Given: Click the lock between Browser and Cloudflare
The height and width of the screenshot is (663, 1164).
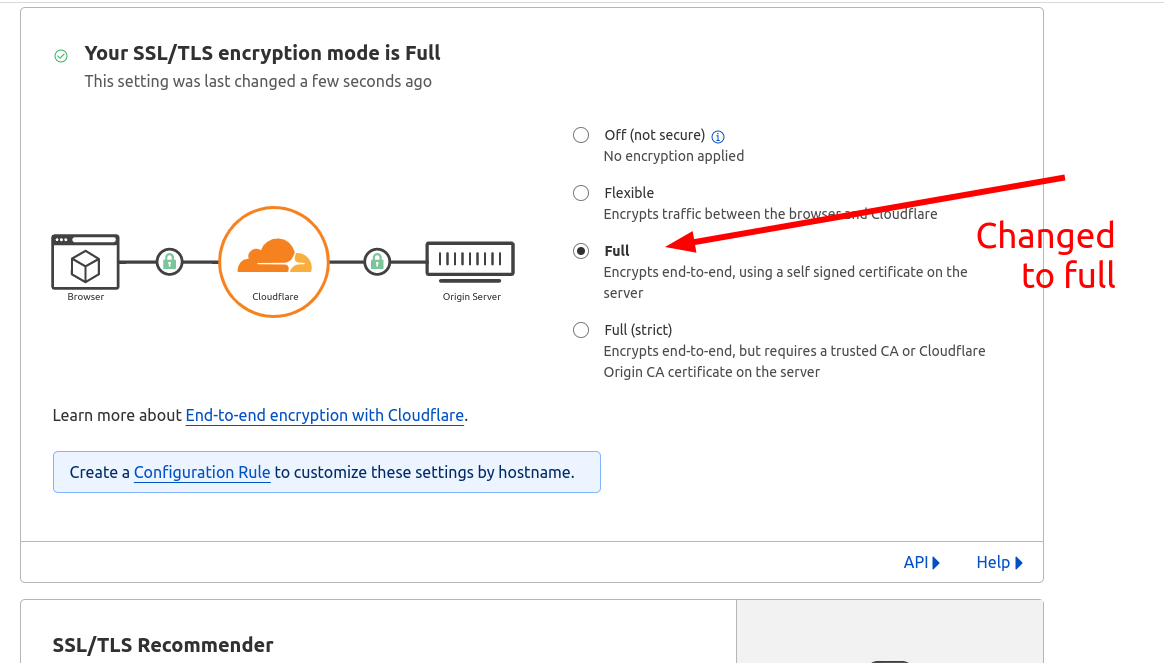Looking at the screenshot, I should click(x=170, y=262).
